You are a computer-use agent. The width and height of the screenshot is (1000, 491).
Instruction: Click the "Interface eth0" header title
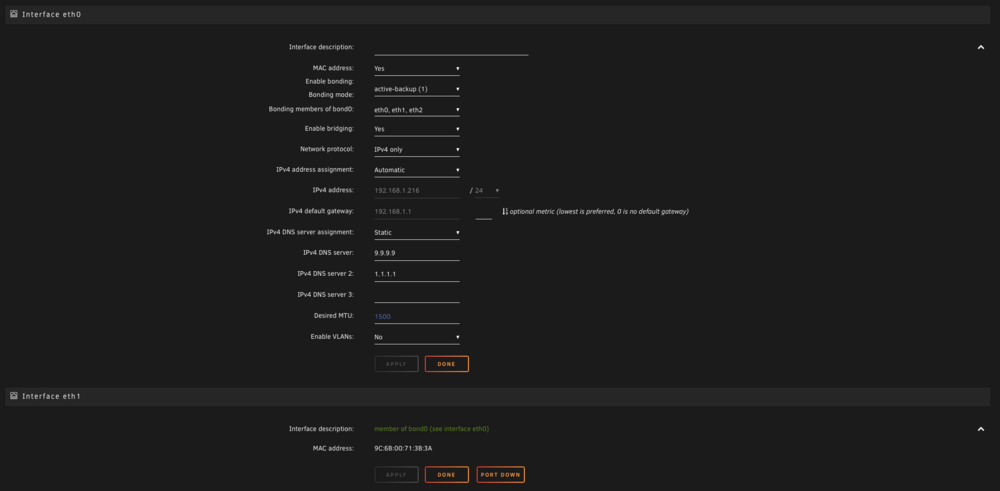52,14
